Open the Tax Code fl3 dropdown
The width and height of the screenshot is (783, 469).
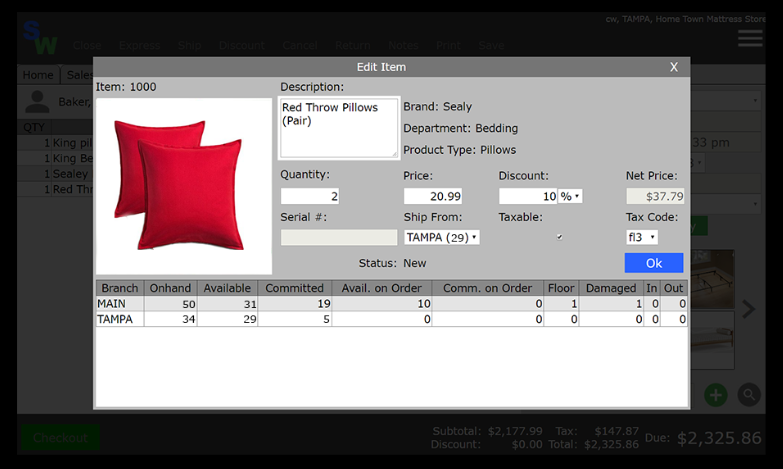[642, 237]
